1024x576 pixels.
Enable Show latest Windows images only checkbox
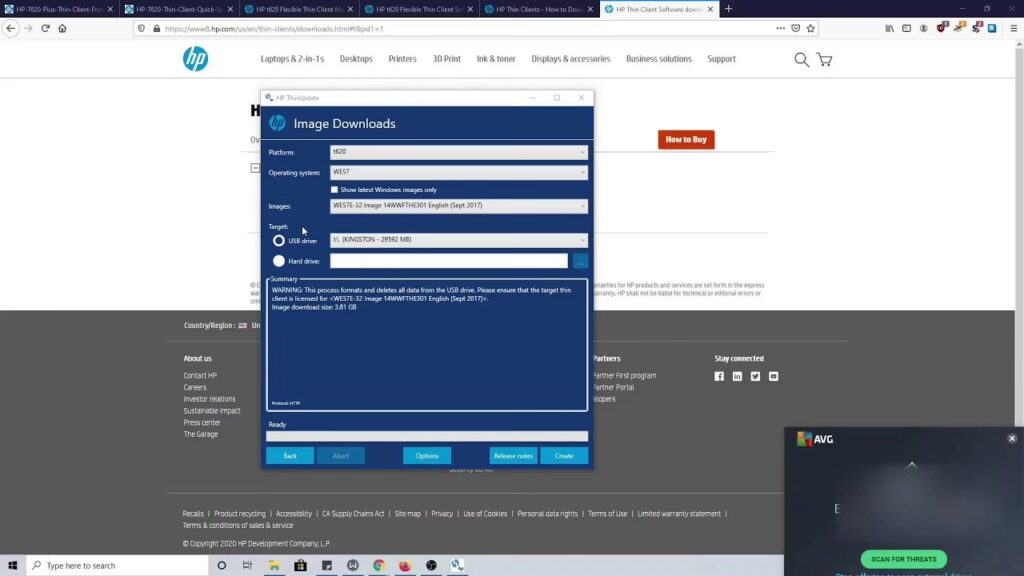pos(334,189)
